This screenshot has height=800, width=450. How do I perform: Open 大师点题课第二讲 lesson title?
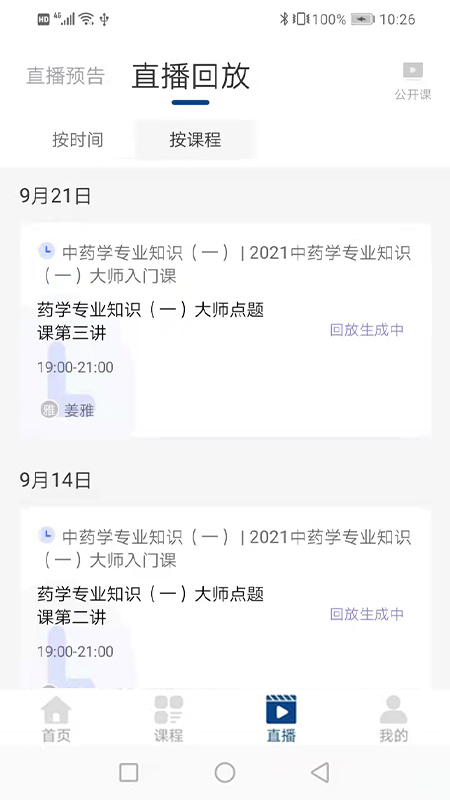tap(151, 606)
